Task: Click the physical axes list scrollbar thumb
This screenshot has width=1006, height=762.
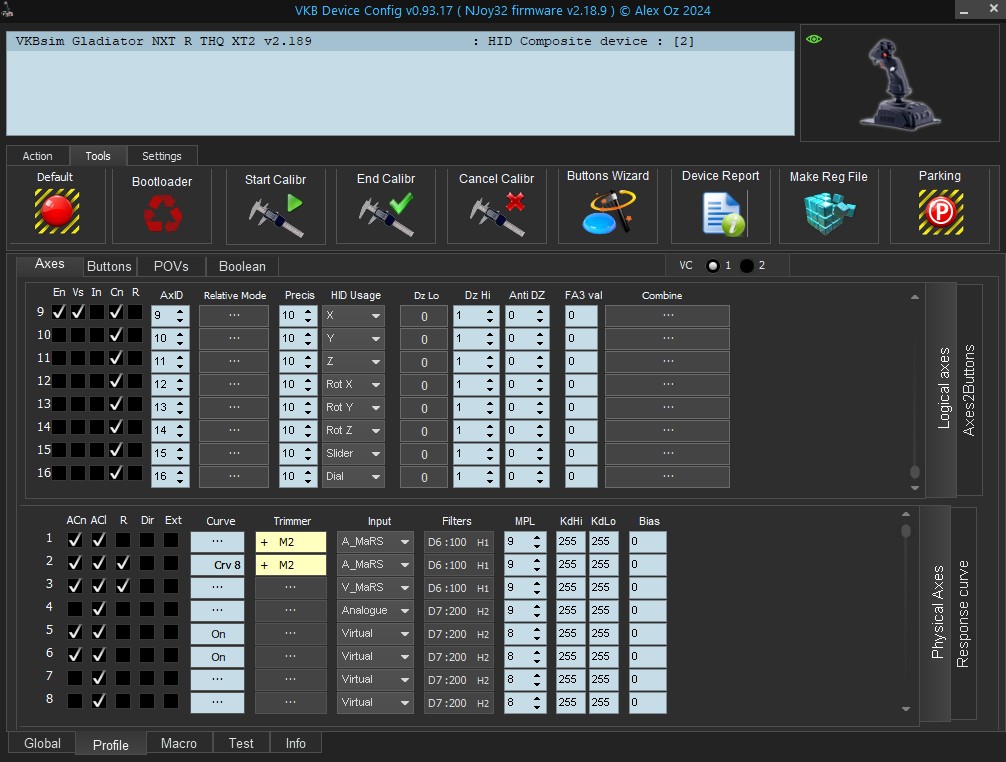Action: [906, 531]
